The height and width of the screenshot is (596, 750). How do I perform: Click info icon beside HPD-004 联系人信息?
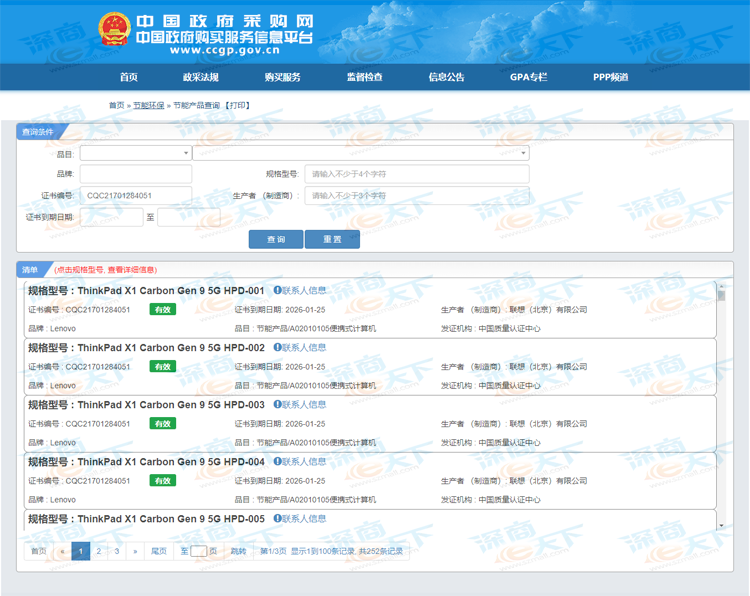tap(277, 461)
